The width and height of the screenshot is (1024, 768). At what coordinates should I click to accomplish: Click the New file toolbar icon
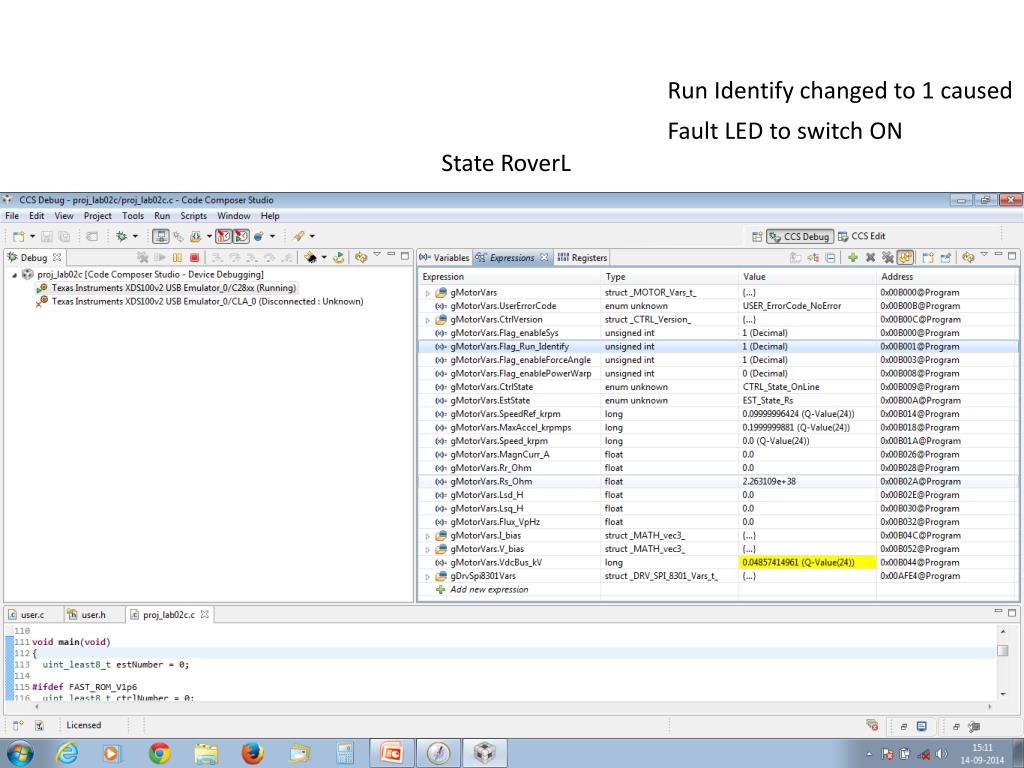18,236
